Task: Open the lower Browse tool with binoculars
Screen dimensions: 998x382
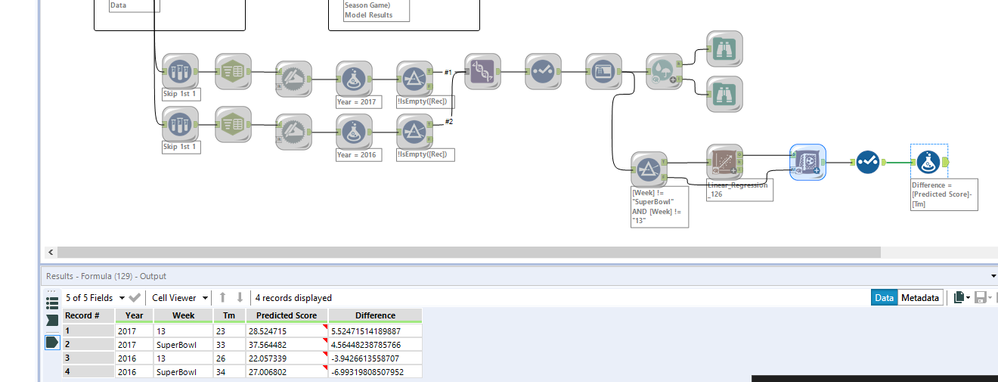Action: (724, 94)
